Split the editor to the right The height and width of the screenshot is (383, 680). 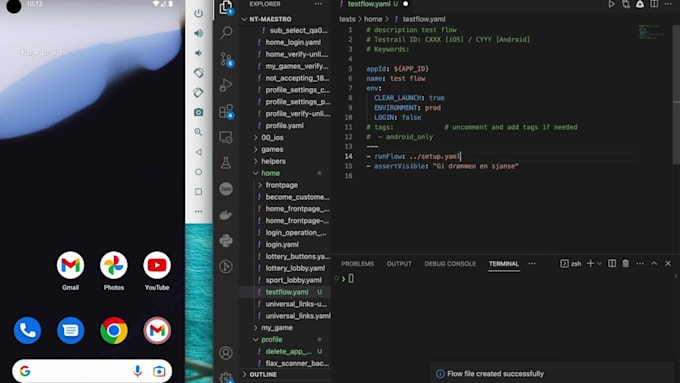coord(654,4)
